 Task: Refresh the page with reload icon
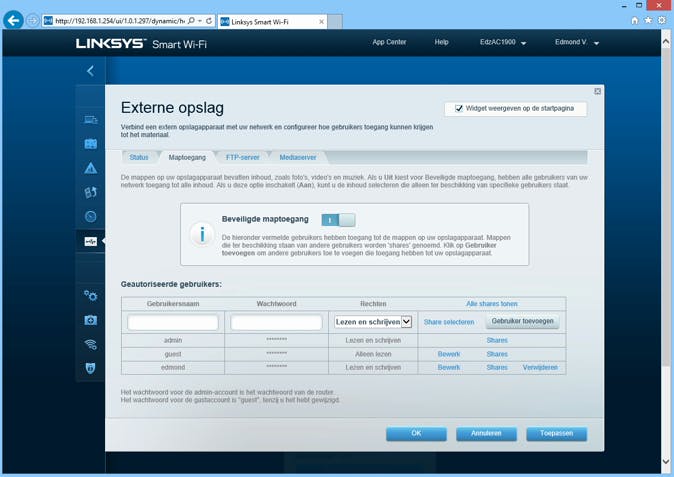pyautogui.click(x=209, y=21)
